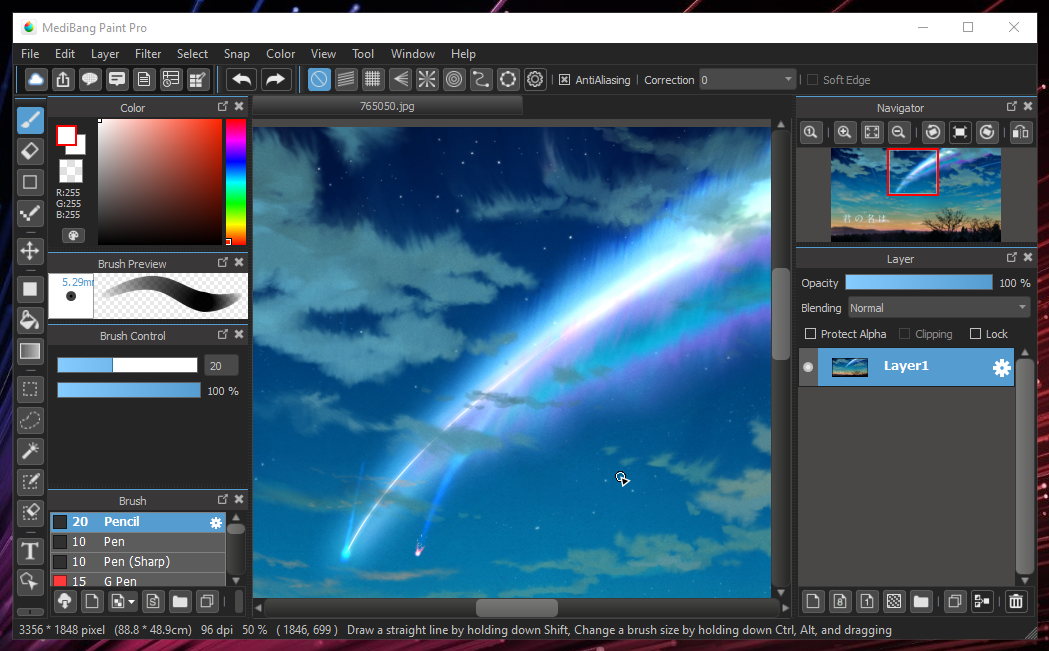Enable radial snap
1049x651 pixels.
[x=427, y=80]
